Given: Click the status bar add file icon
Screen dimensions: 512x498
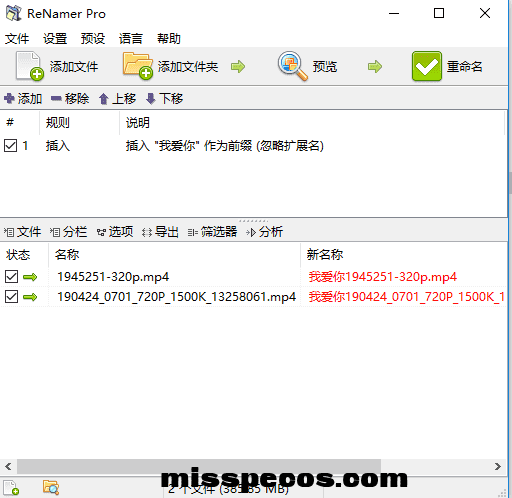Looking at the screenshot, I should tap(11, 487).
